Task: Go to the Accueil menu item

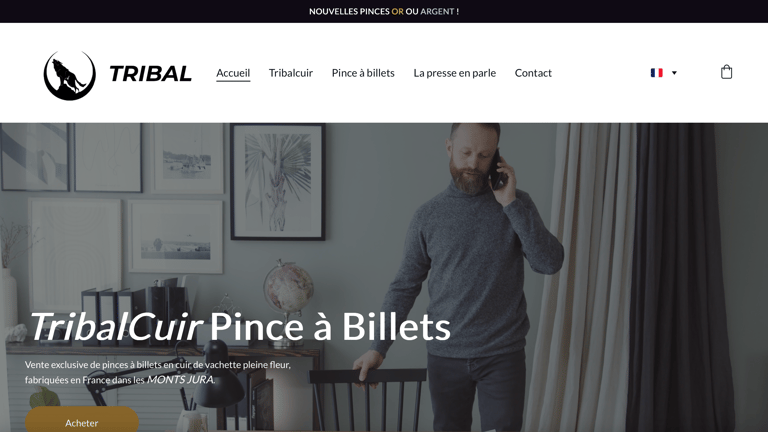Action: pyautogui.click(x=233, y=72)
